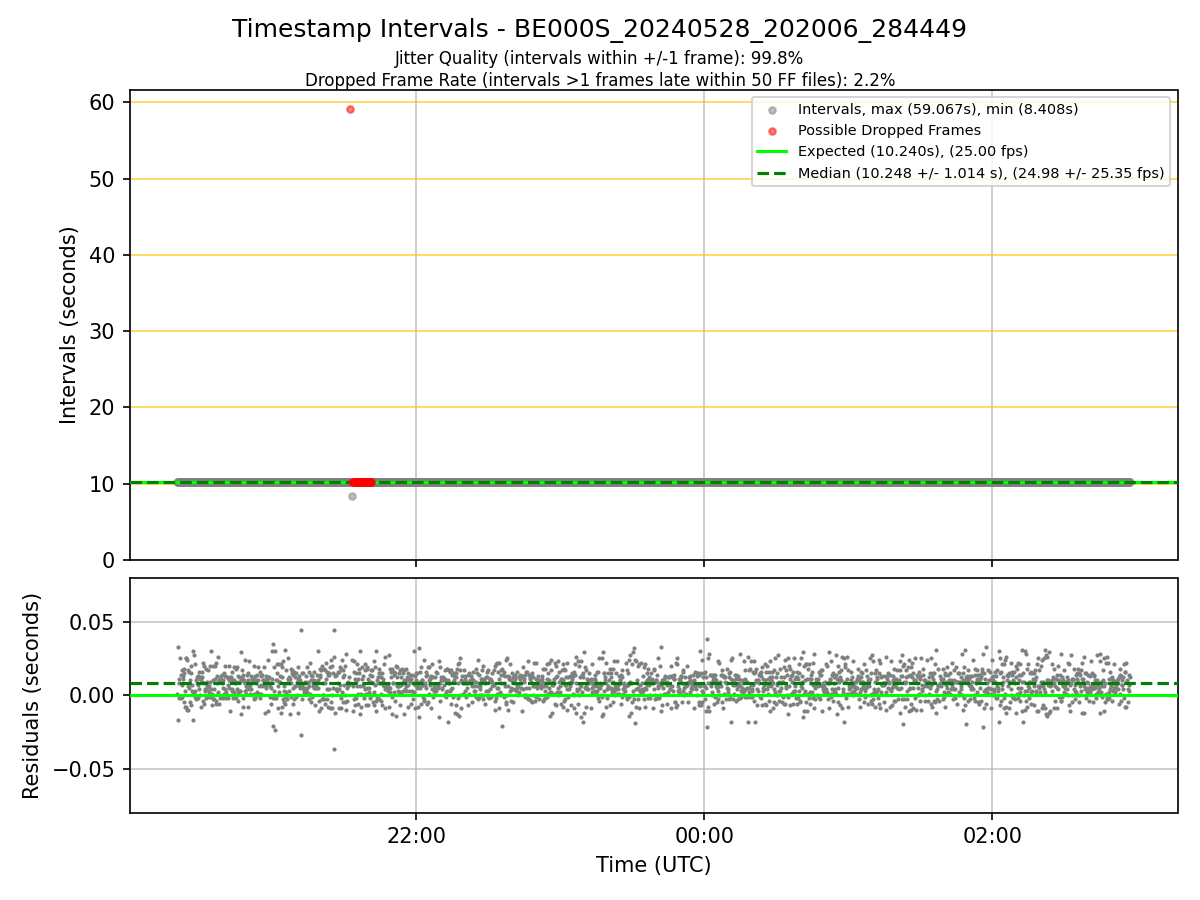
Task: Click the '02:00' x-axis tick label
Action: (992, 836)
